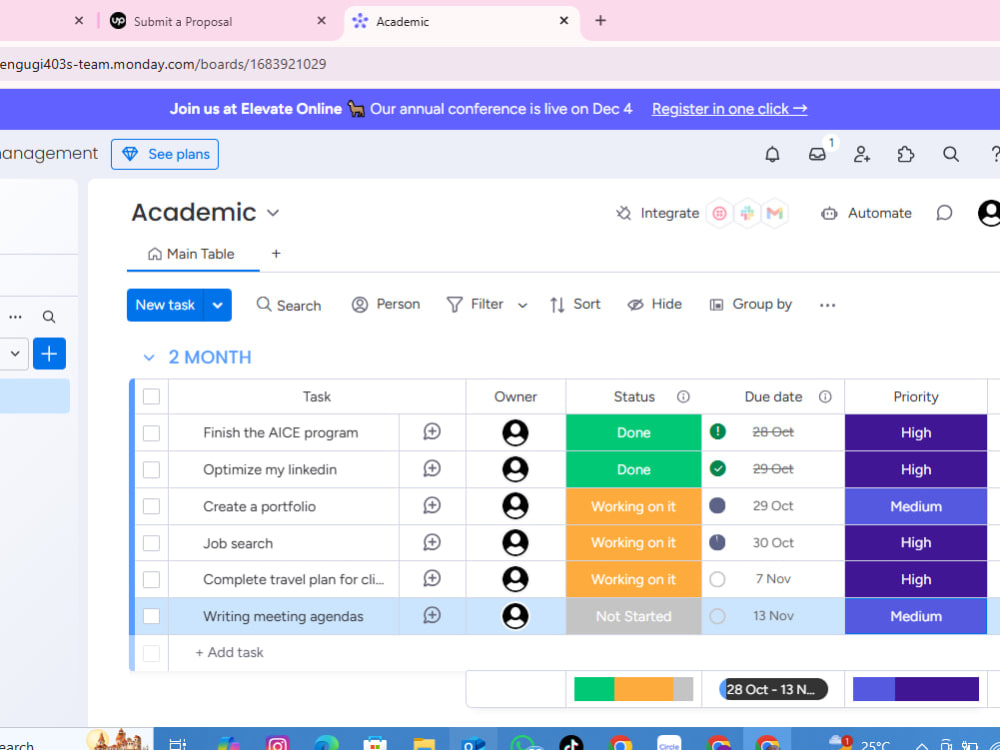Image resolution: width=1000 pixels, height=750 pixels.
Task: Click the empty status circle beside 7 Nov
Action: pyautogui.click(x=717, y=579)
